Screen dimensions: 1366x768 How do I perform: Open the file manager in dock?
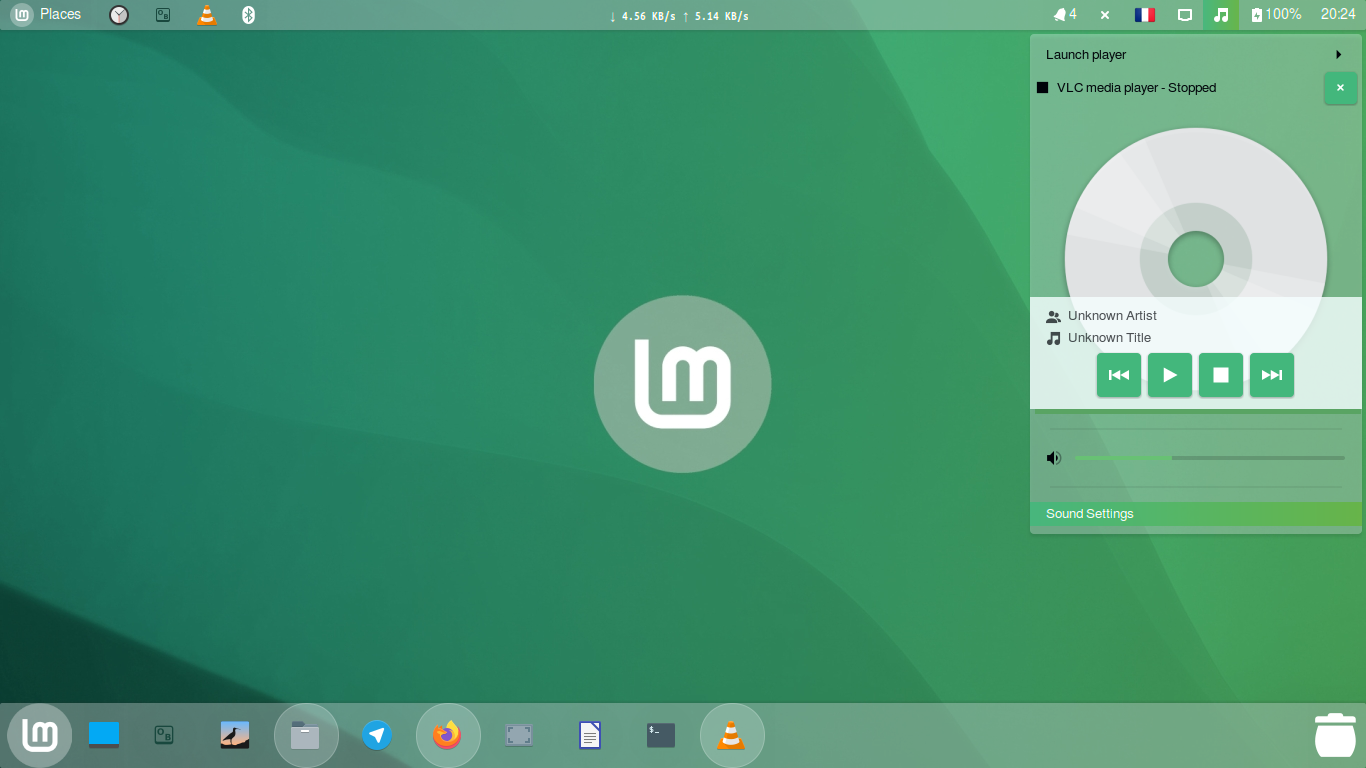pyautogui.click(x=306, y=736)
